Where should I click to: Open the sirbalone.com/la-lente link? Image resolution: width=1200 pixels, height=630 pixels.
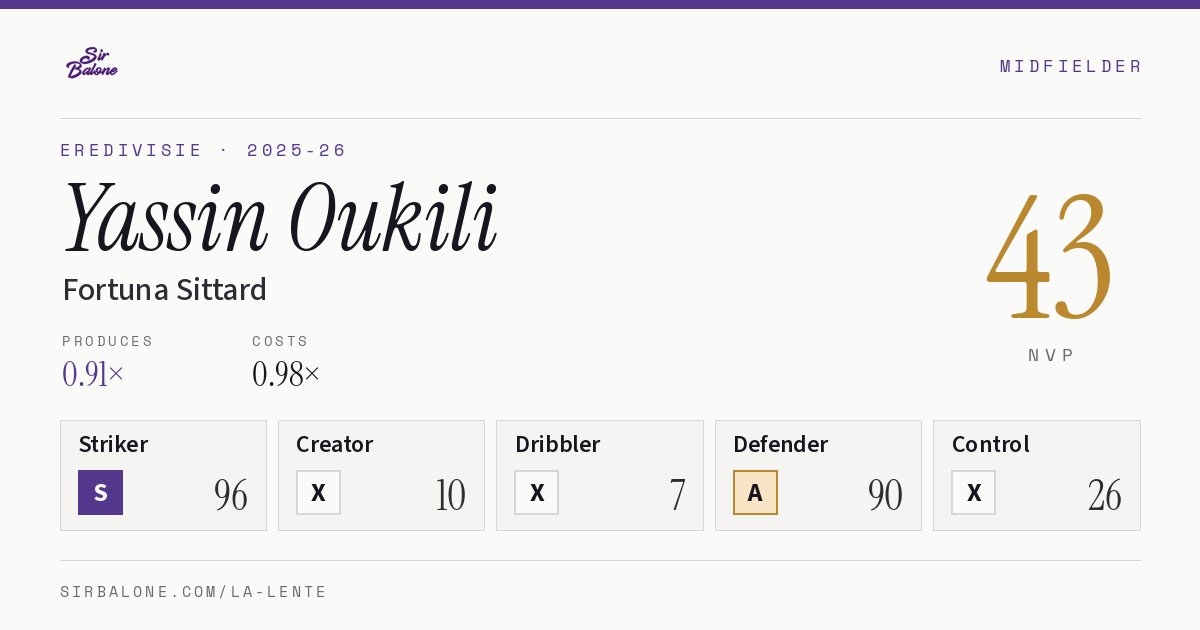click(193, 592)
